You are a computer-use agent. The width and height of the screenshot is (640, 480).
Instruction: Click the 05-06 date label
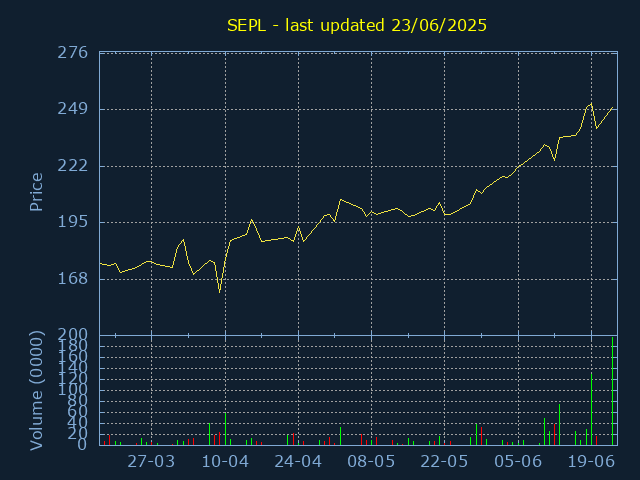518,462
